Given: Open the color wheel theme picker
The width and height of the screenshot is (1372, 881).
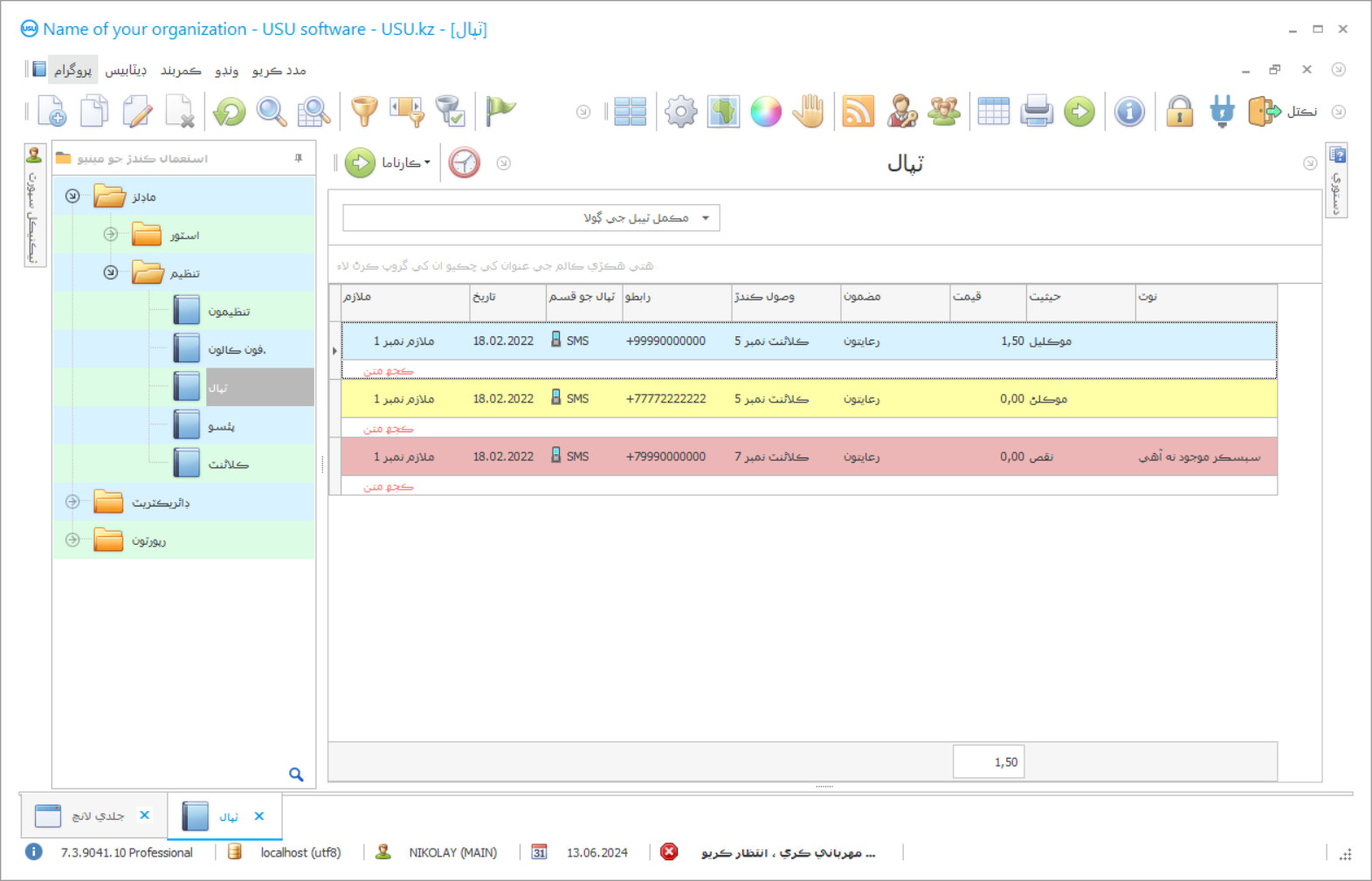Looking at the screenshot, I should (766, 112).
